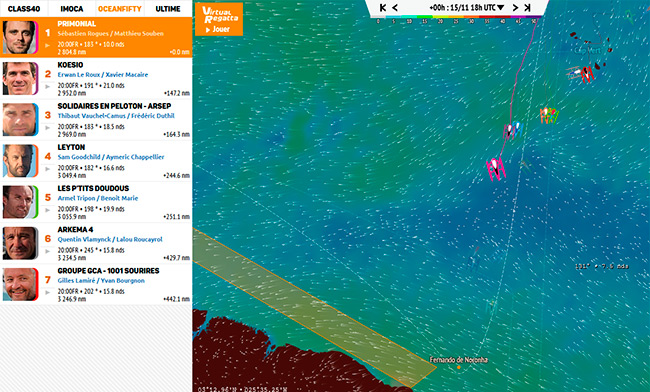Select the Les P'tits Doudous skipper portrait
650x392 pixels.
tap(20, 202)
